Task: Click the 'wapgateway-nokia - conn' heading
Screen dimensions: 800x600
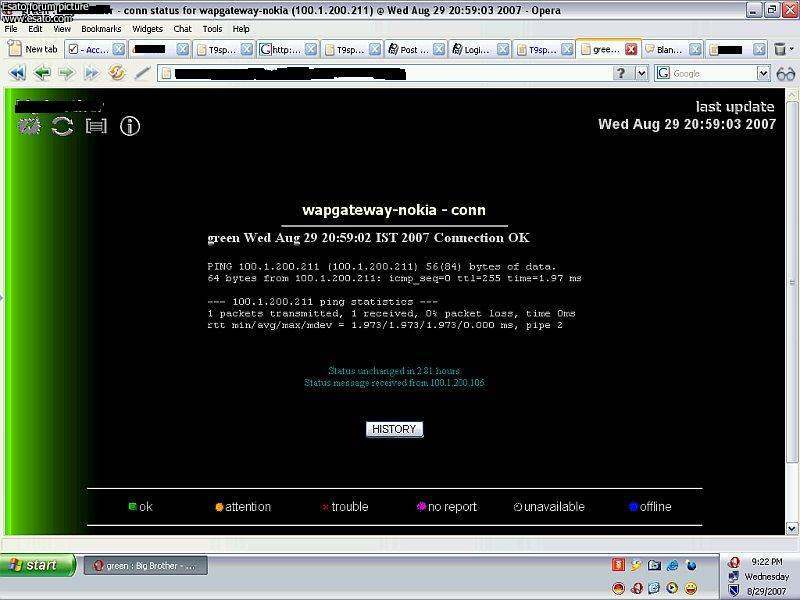Action: (394, 210)
